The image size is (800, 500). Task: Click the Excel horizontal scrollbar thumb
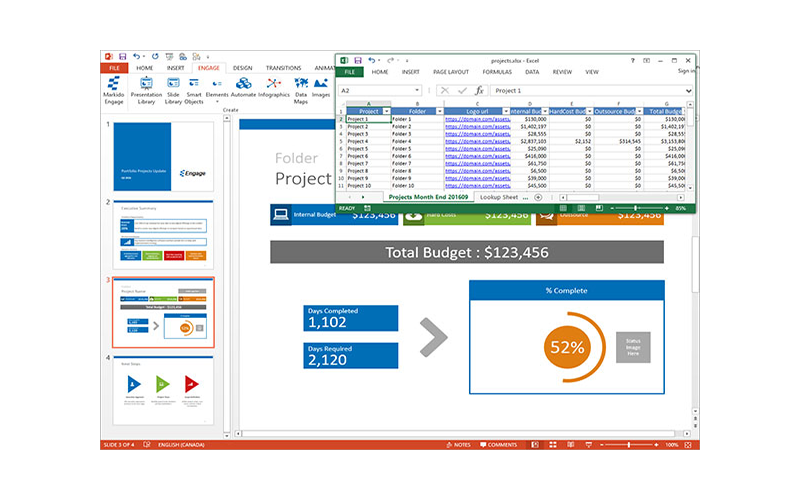click(x=583, y=197)
